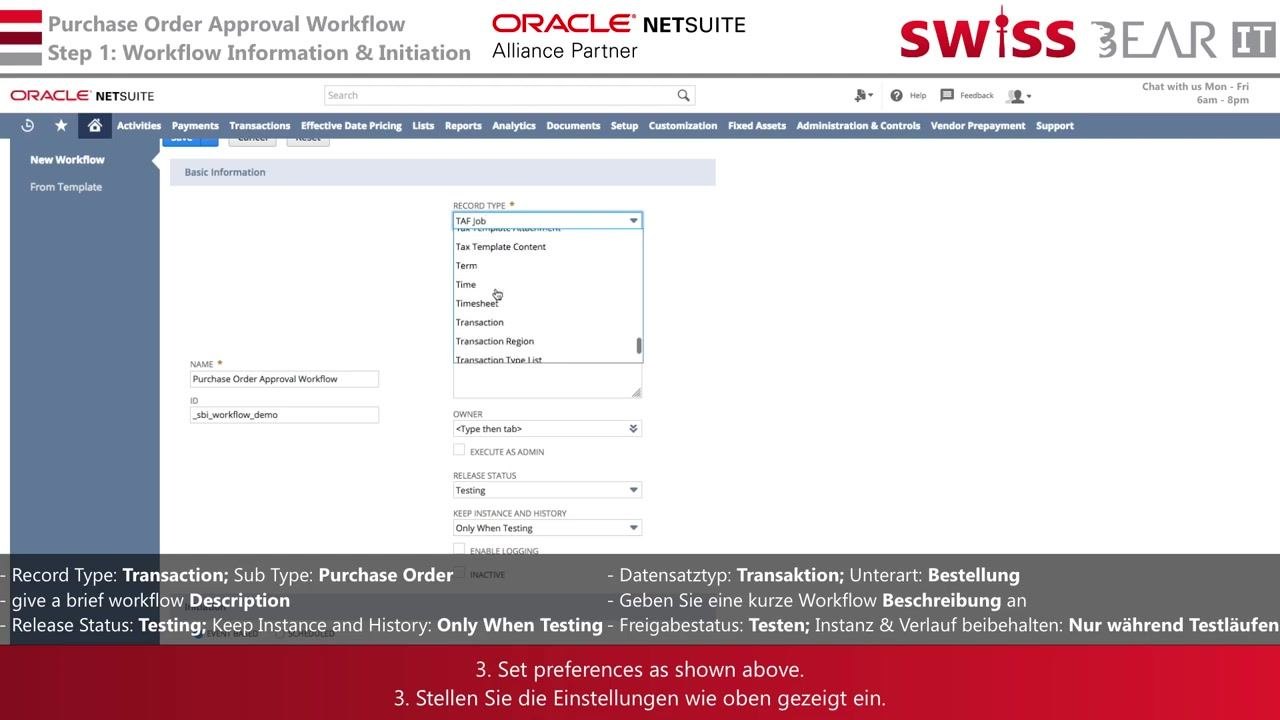Open the Setup menu
This screenshot has width=1280, height=720.
(x=624, y=126)
